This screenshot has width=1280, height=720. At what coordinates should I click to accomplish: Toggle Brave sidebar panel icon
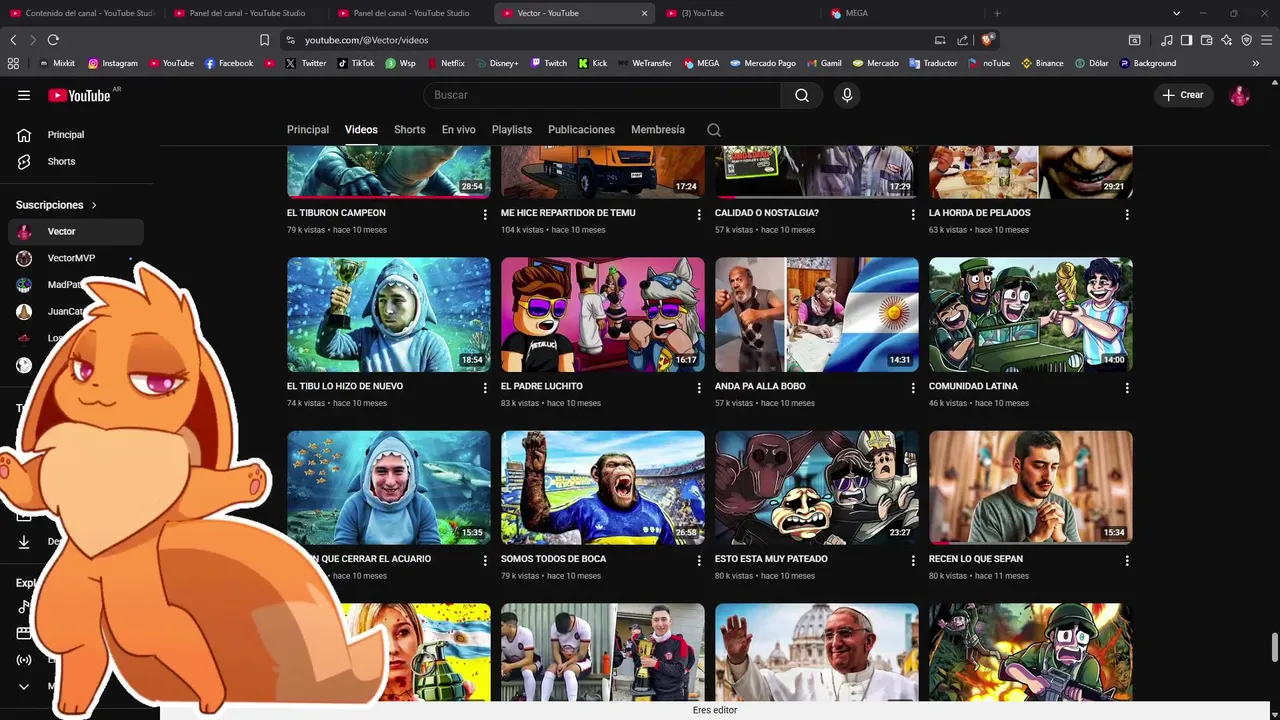(x=1186, y=40)
